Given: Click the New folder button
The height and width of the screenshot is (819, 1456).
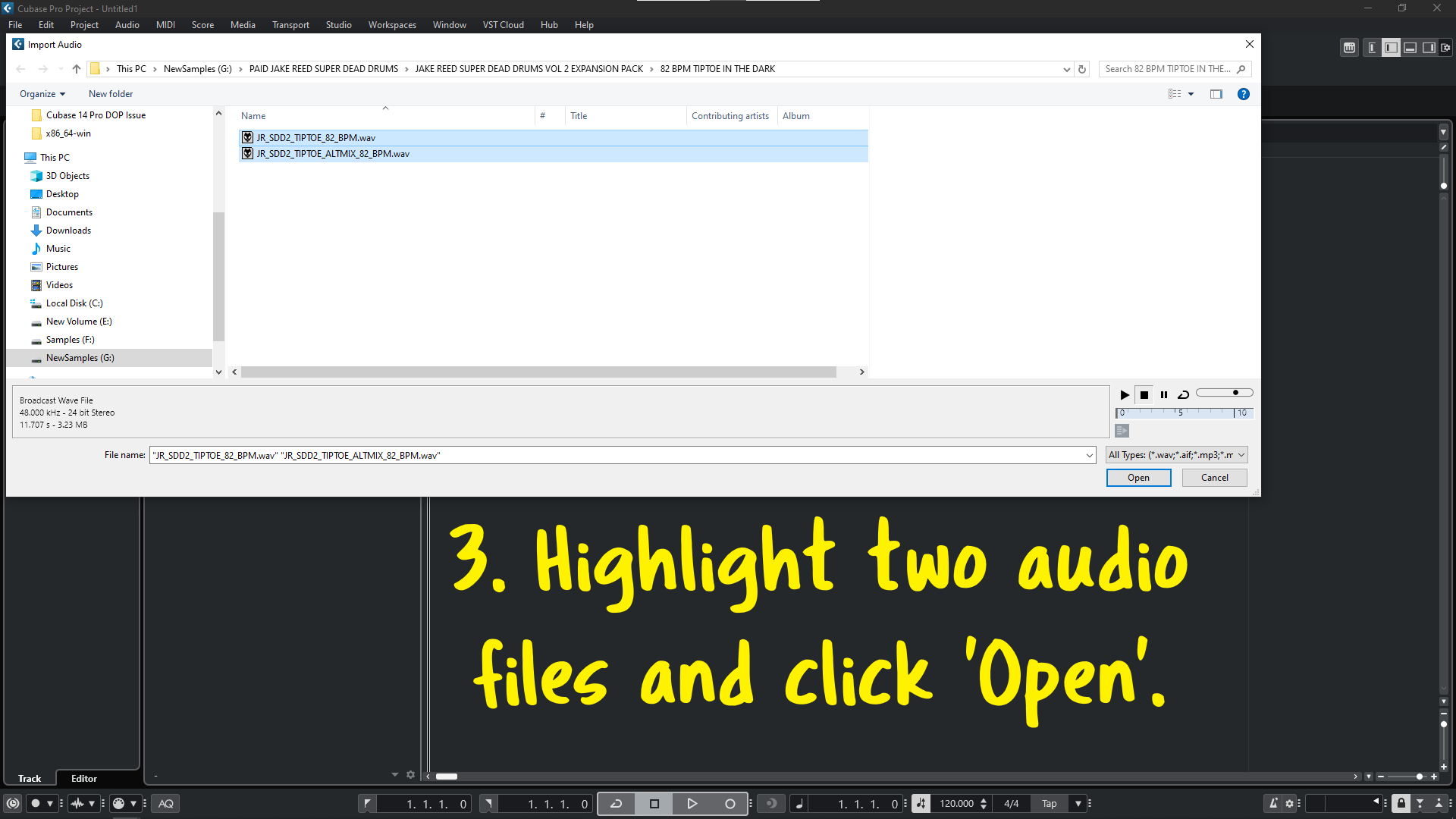Looking at the screenshot, I should [x=111, y=94].
